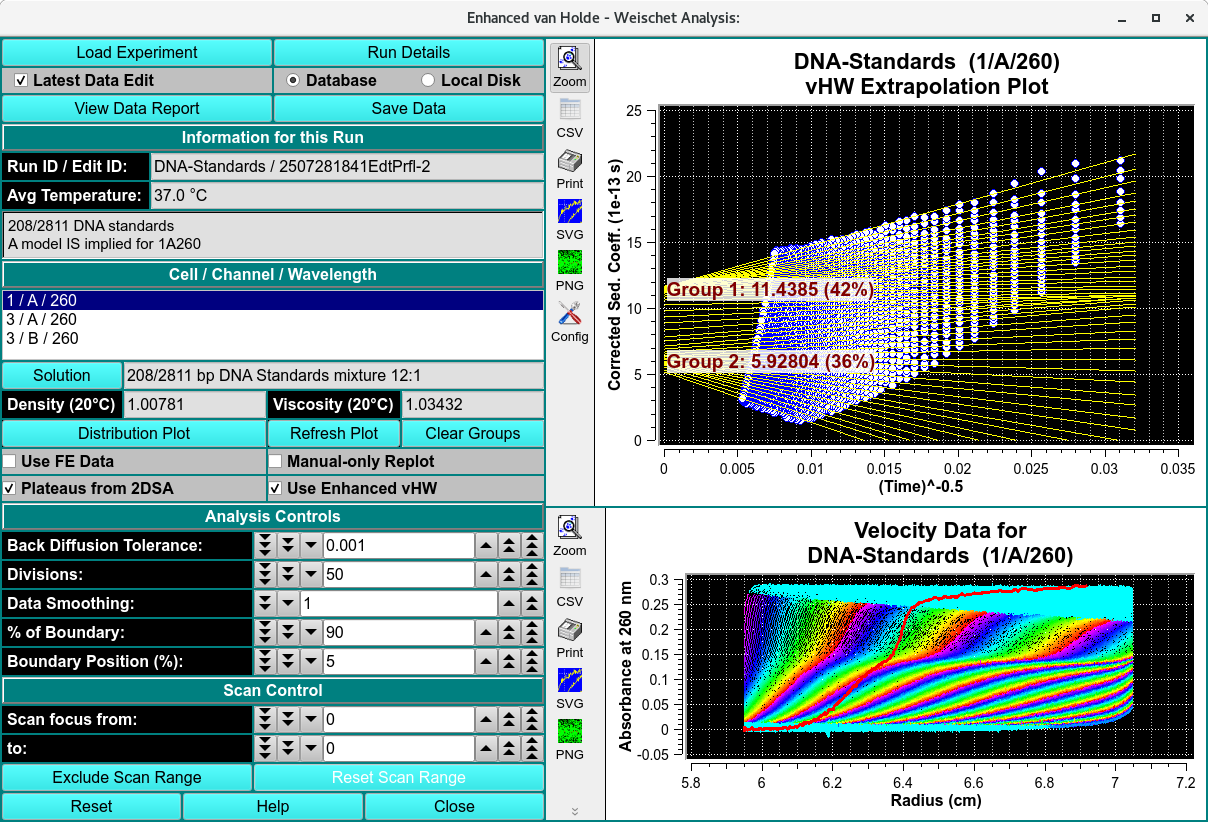Click the Load Experiment button
The height and width of the screenshot is (822, 1208).
click(137, 52)
